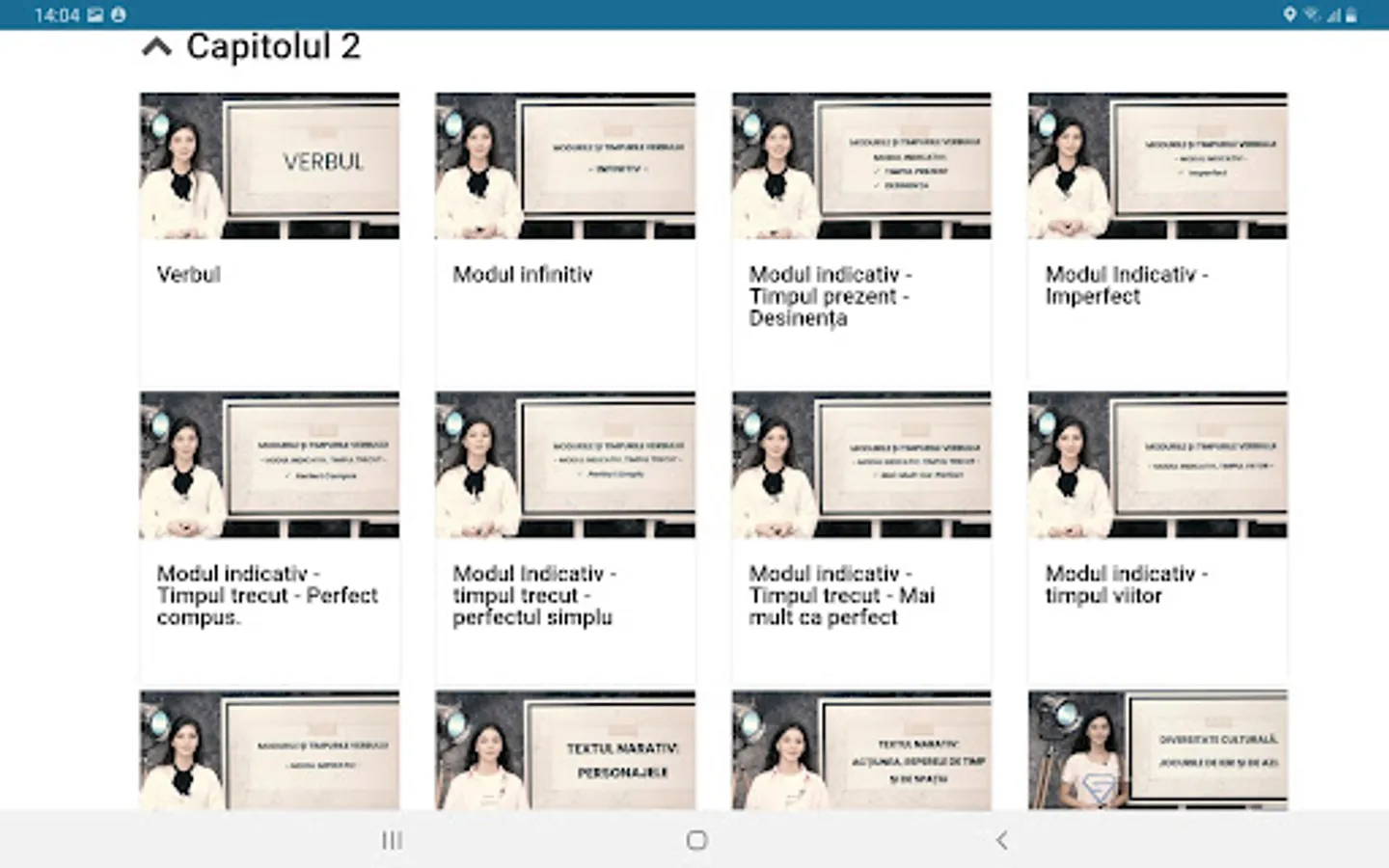Tap the image notification icon in status bar

pos(95,14)
